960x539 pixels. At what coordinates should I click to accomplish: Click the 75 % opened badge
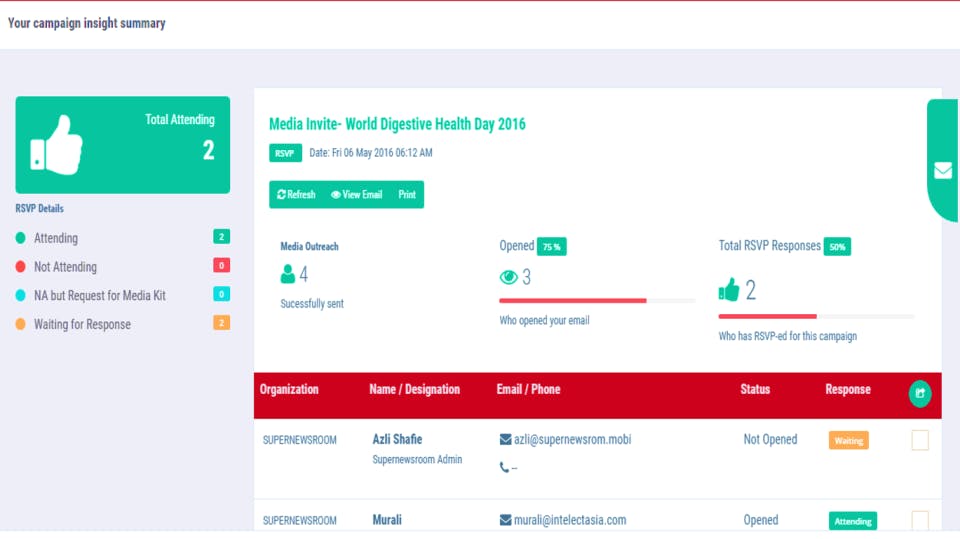pyautogui.click(x=552, y=247)
